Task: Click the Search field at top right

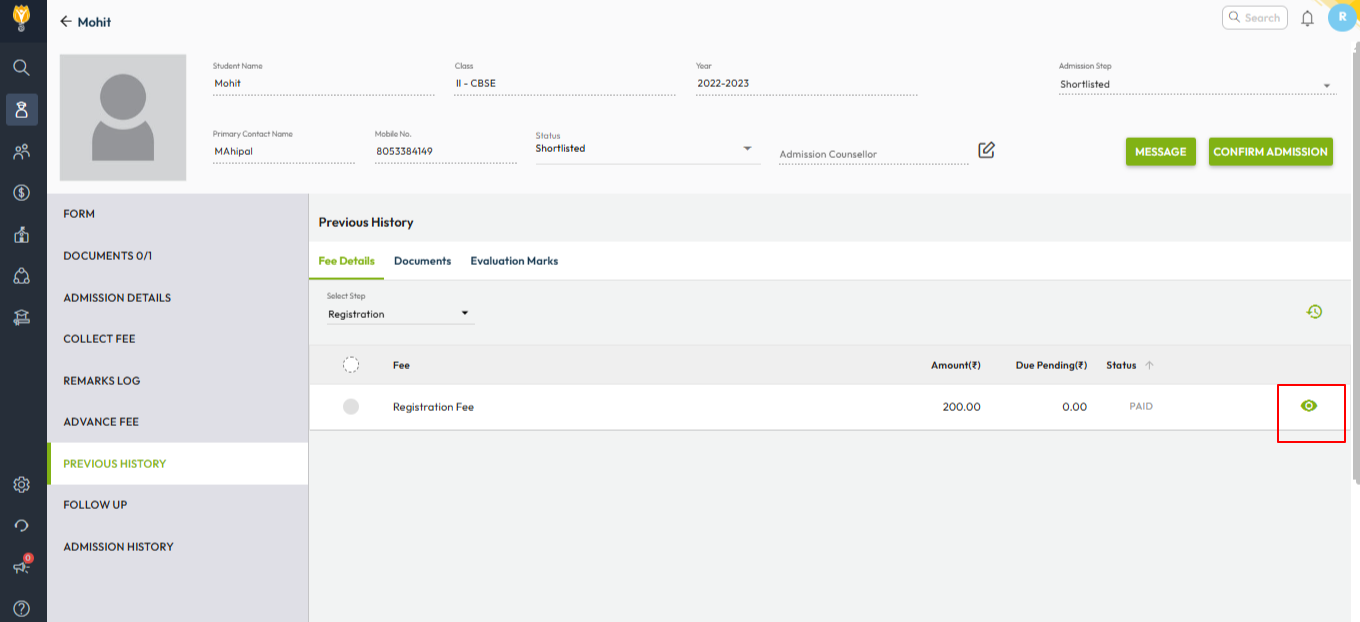Action: click(1254, 18)
